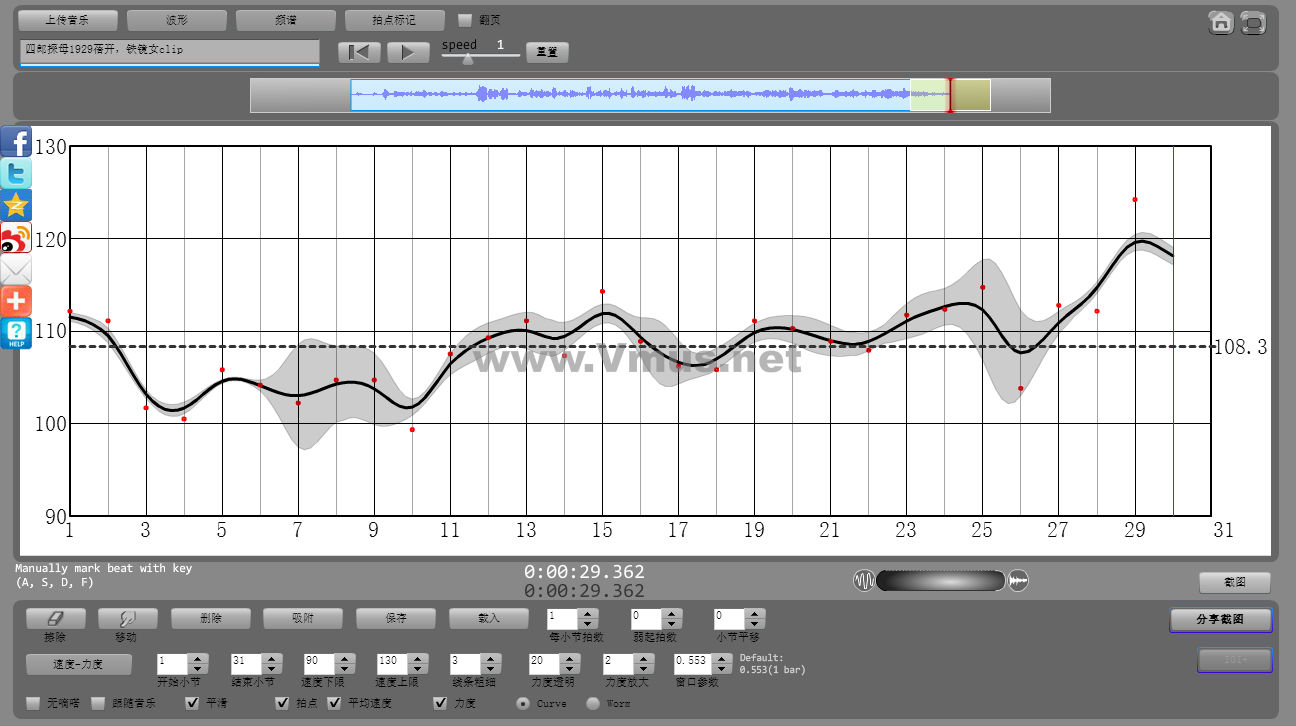The image size is (1296, 726).
Task: Decrease 结束小节 end bar value
Action: [x=270, y=670]
